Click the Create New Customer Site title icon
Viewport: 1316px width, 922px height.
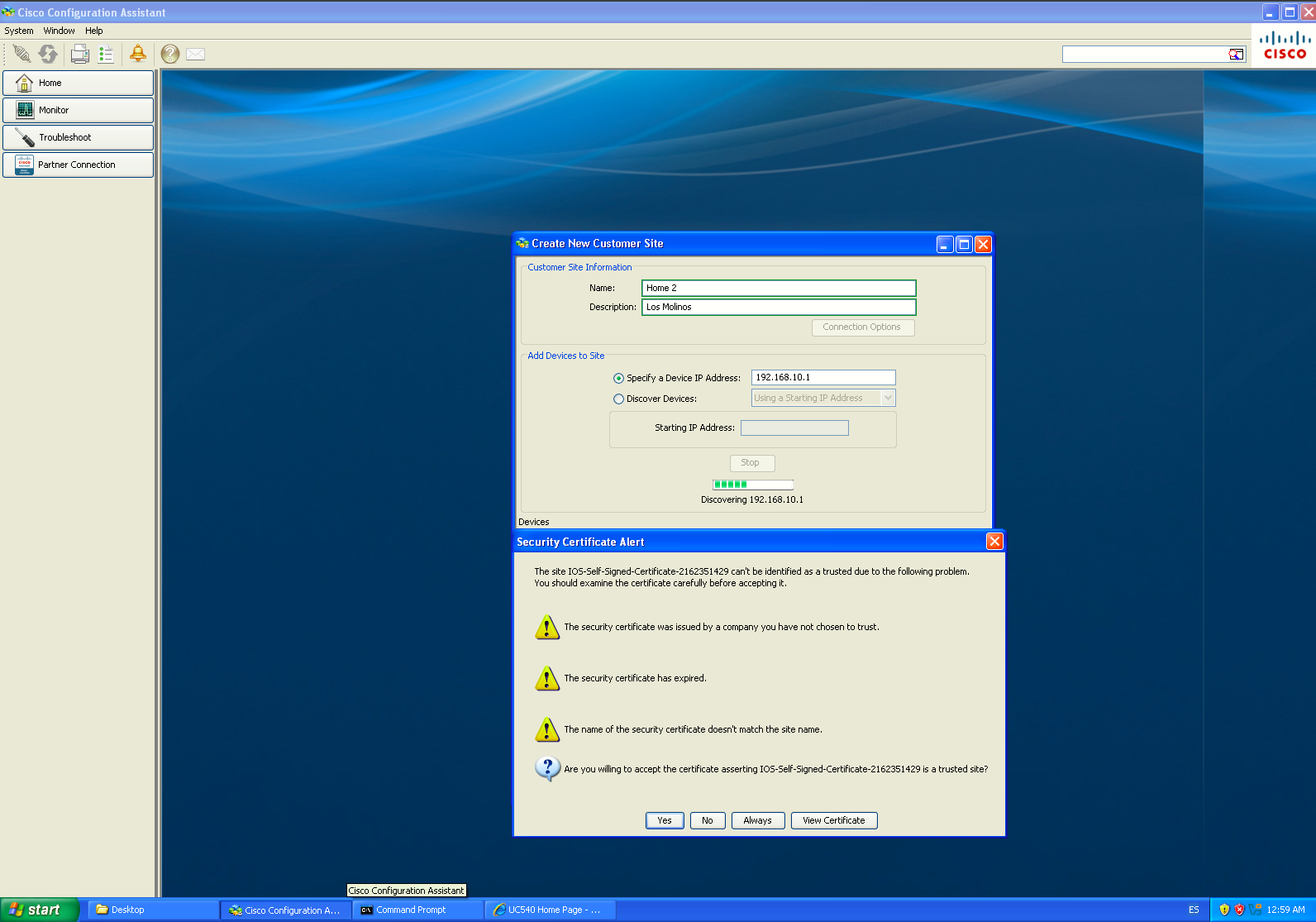pos(522,243)
